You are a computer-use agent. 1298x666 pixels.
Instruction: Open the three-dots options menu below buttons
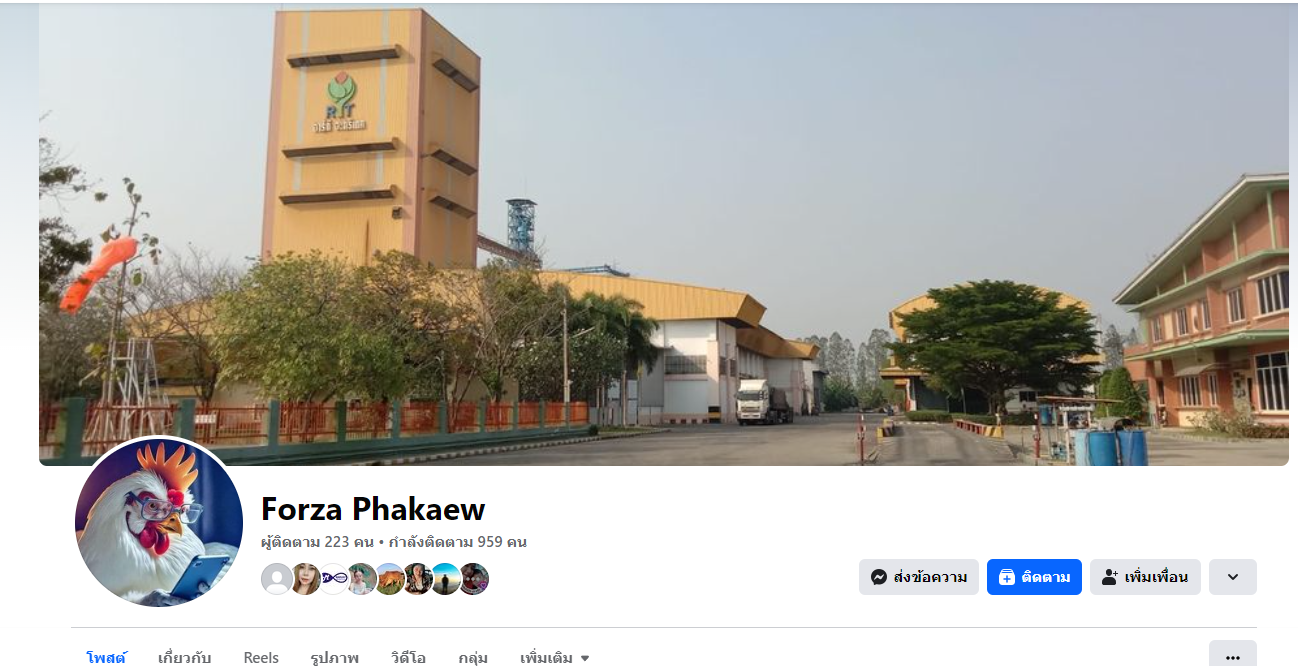point(1233,657)
